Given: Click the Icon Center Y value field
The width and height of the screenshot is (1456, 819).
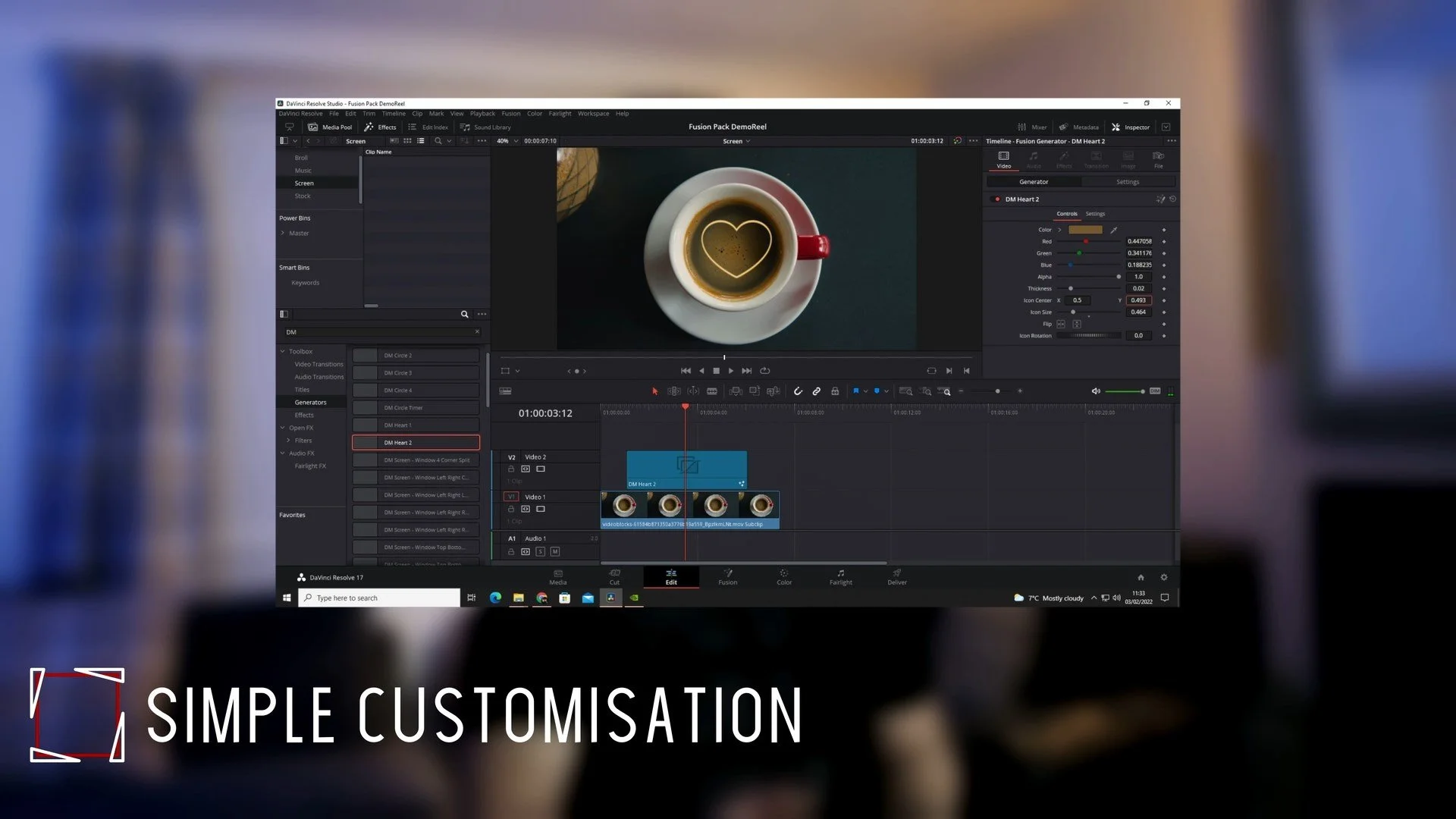Looking at the screenshot, I should tap(1138, 300).
